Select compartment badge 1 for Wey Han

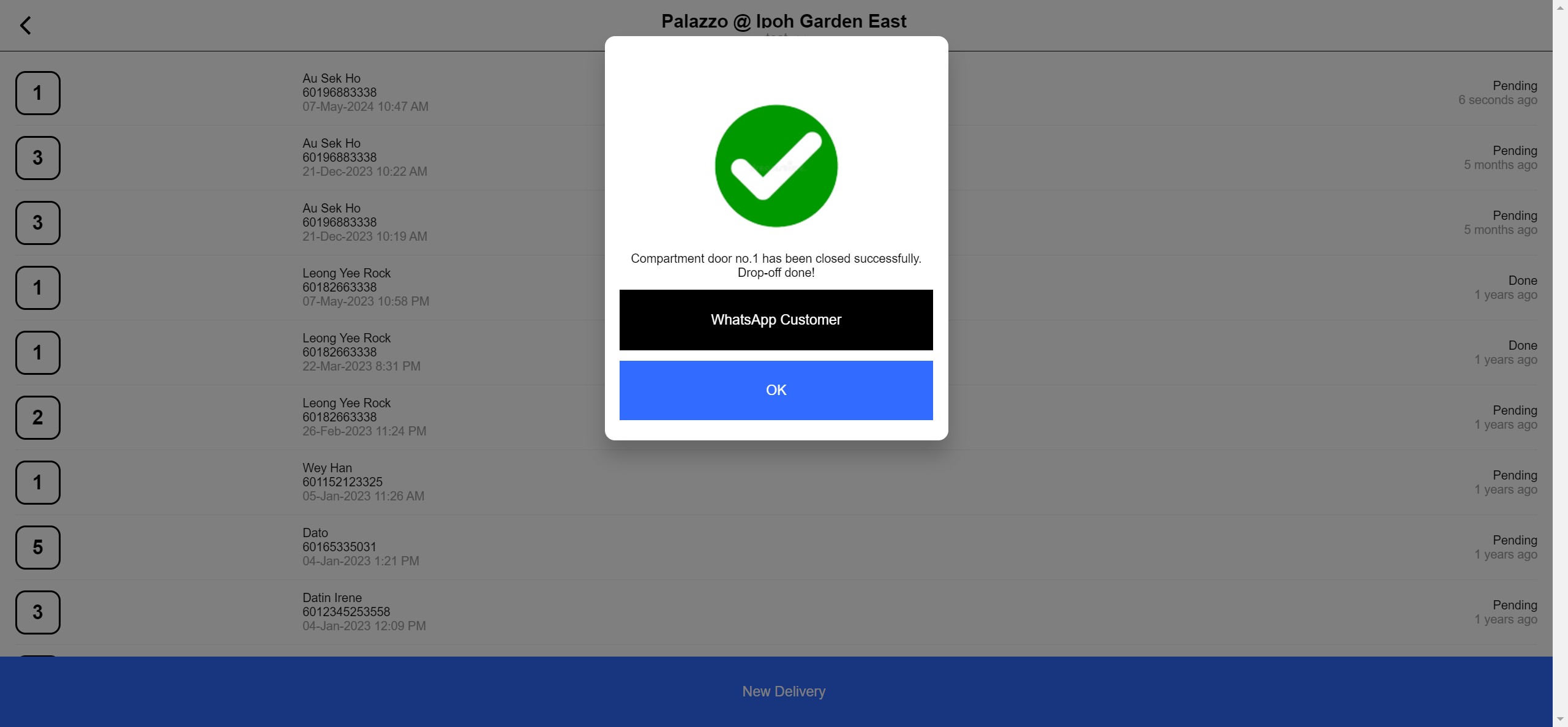pyautogui.click(x=37, y=482)
